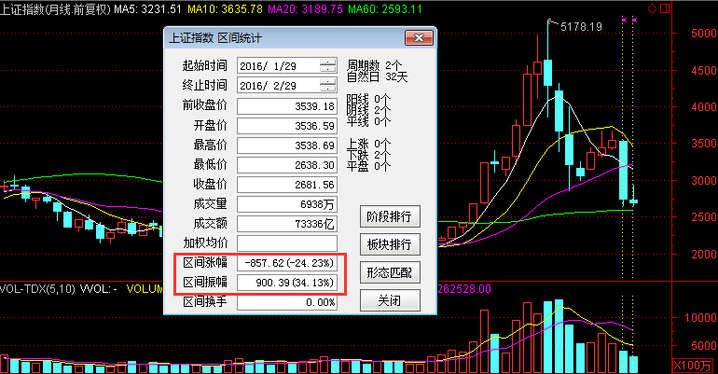The height and width of the screenshot is (374, 718).
Task: Select the MA60 indicator label
Action: [x=385, y=9]
